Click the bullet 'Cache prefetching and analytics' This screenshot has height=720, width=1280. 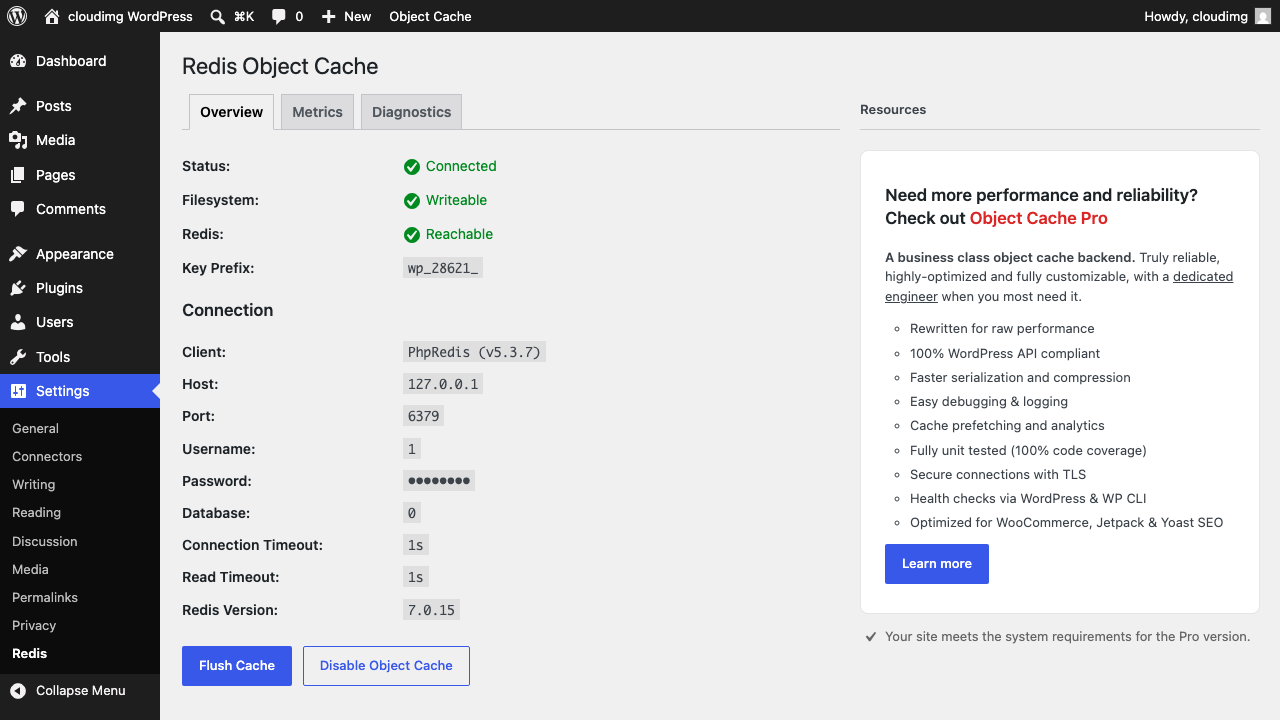pos(1007,426)
